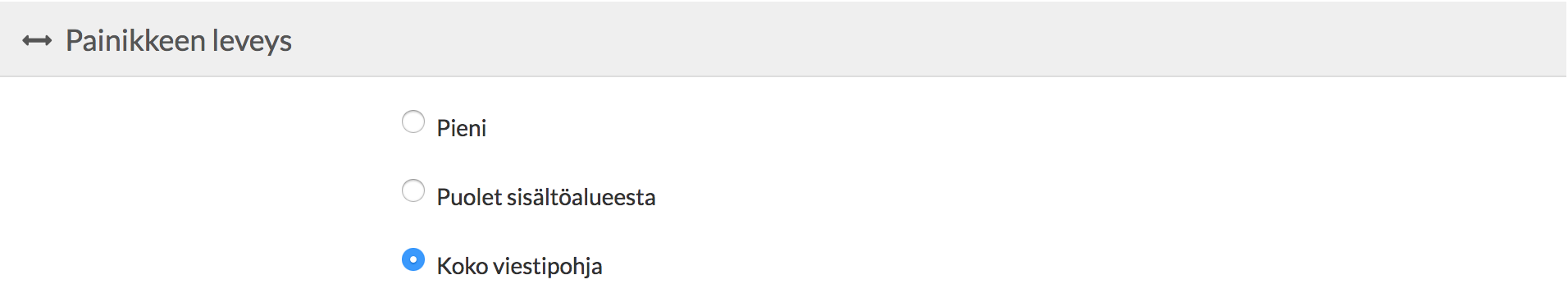Select the Pieni radio button

[413, 121]
